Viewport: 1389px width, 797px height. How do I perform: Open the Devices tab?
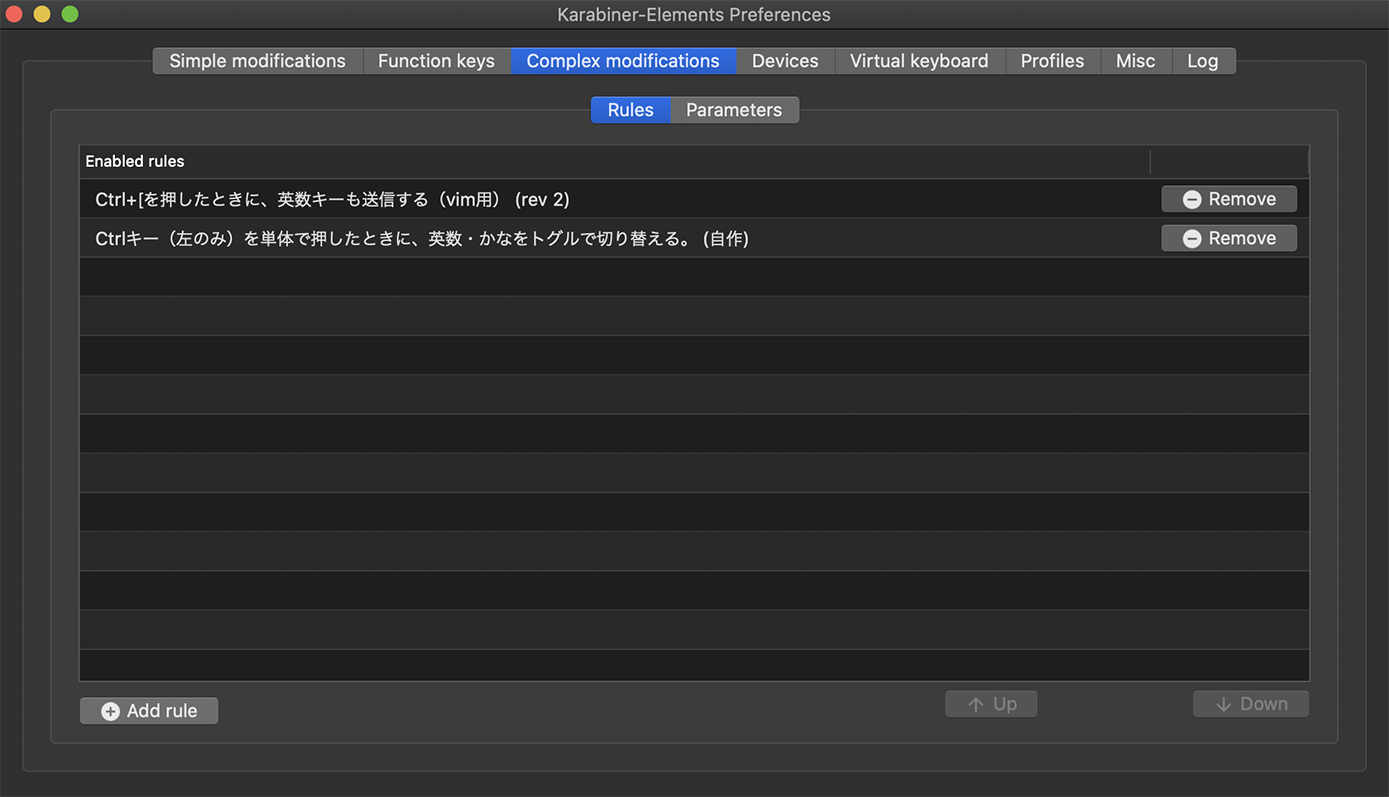tap(785, 61)
